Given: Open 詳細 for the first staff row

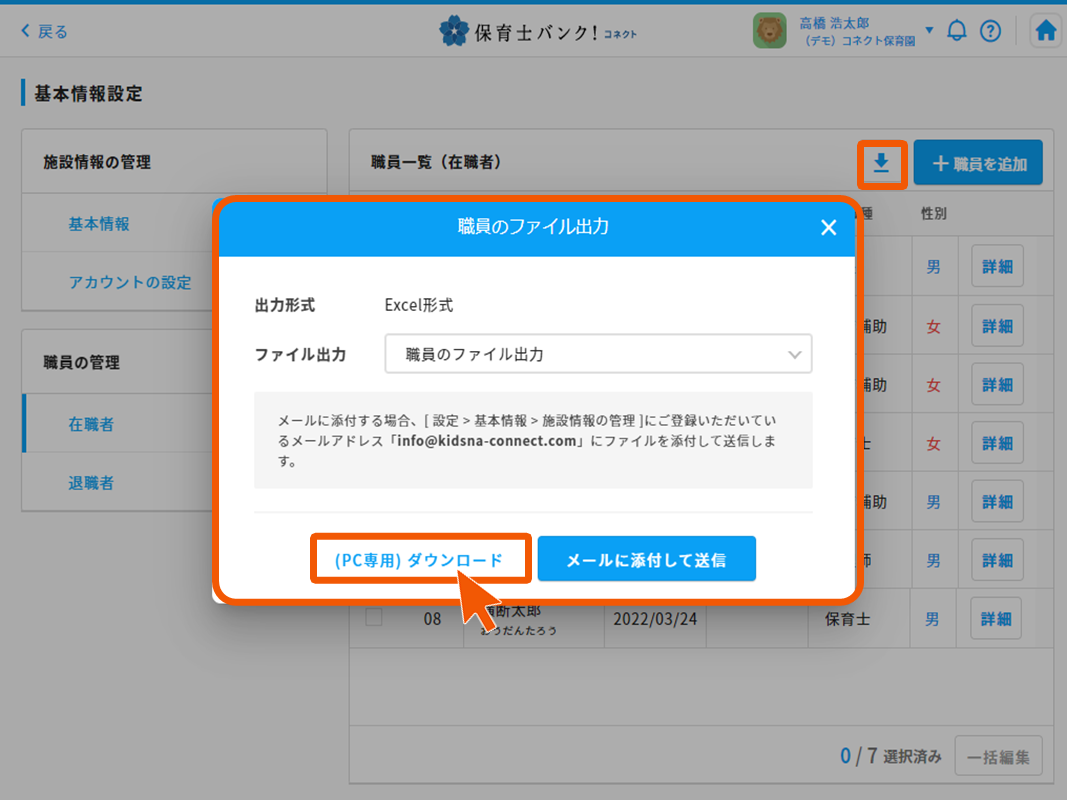Looking at the screenshot, I should (x=996, y=267).
